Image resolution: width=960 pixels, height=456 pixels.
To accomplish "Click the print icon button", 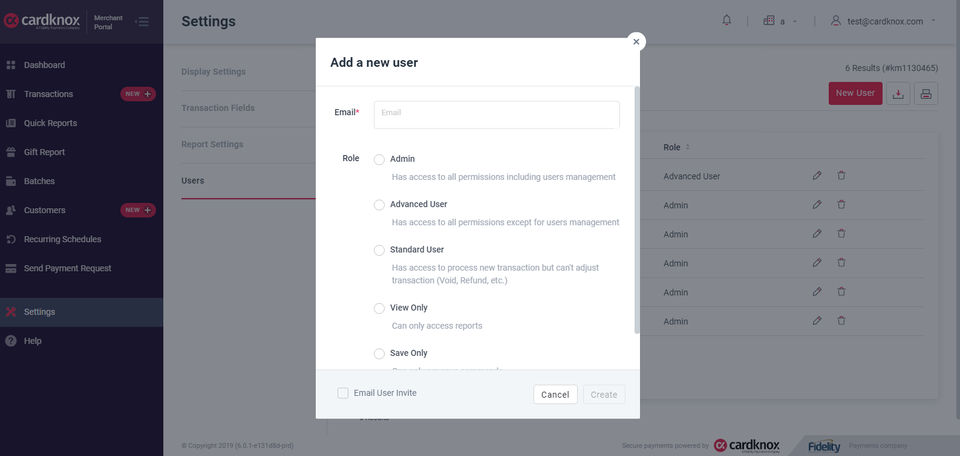I will [926, 94].
